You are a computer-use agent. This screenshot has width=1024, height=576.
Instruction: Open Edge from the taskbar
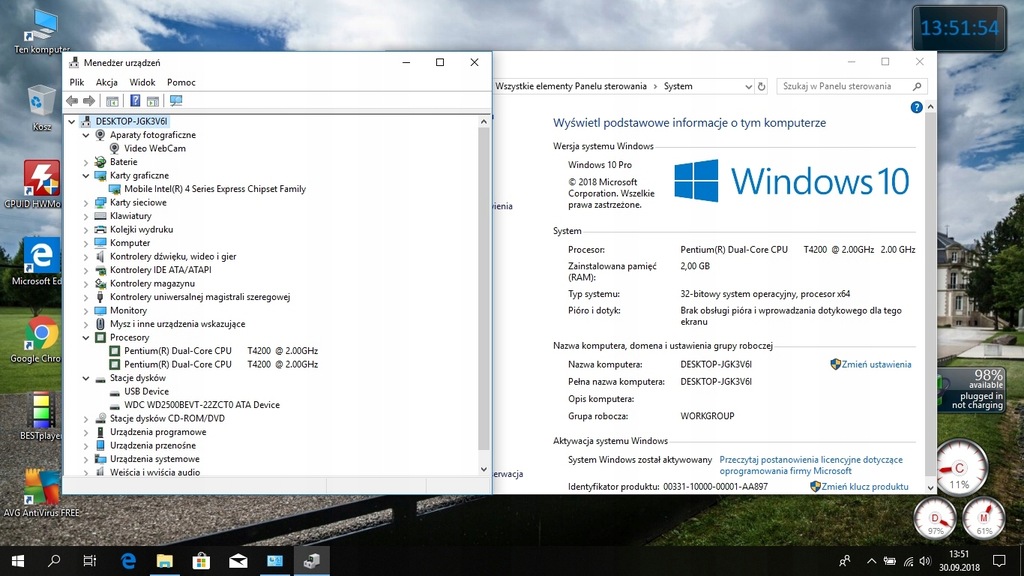128,560
